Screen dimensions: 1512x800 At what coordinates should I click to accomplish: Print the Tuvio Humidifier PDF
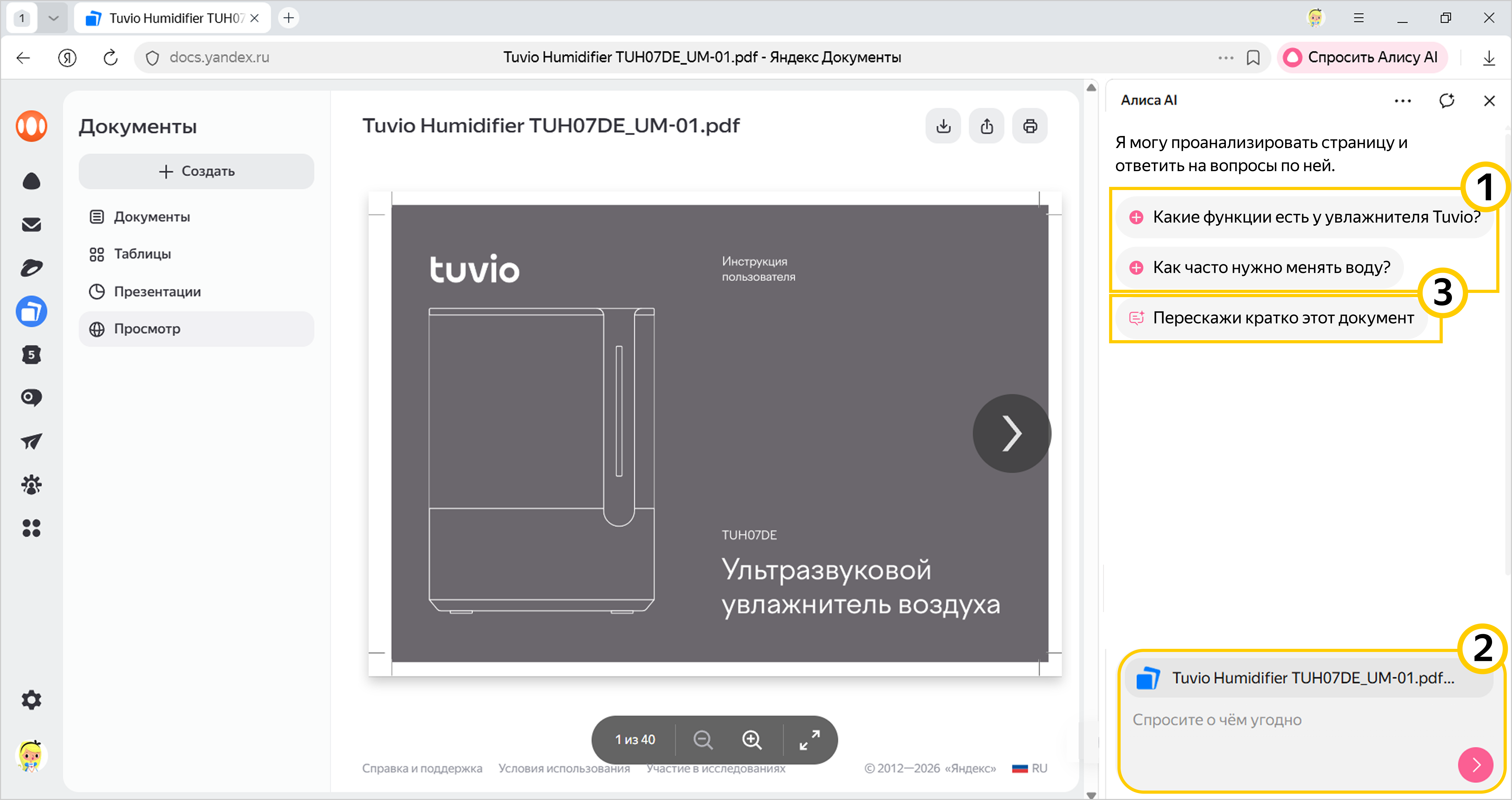(1030, 126)
